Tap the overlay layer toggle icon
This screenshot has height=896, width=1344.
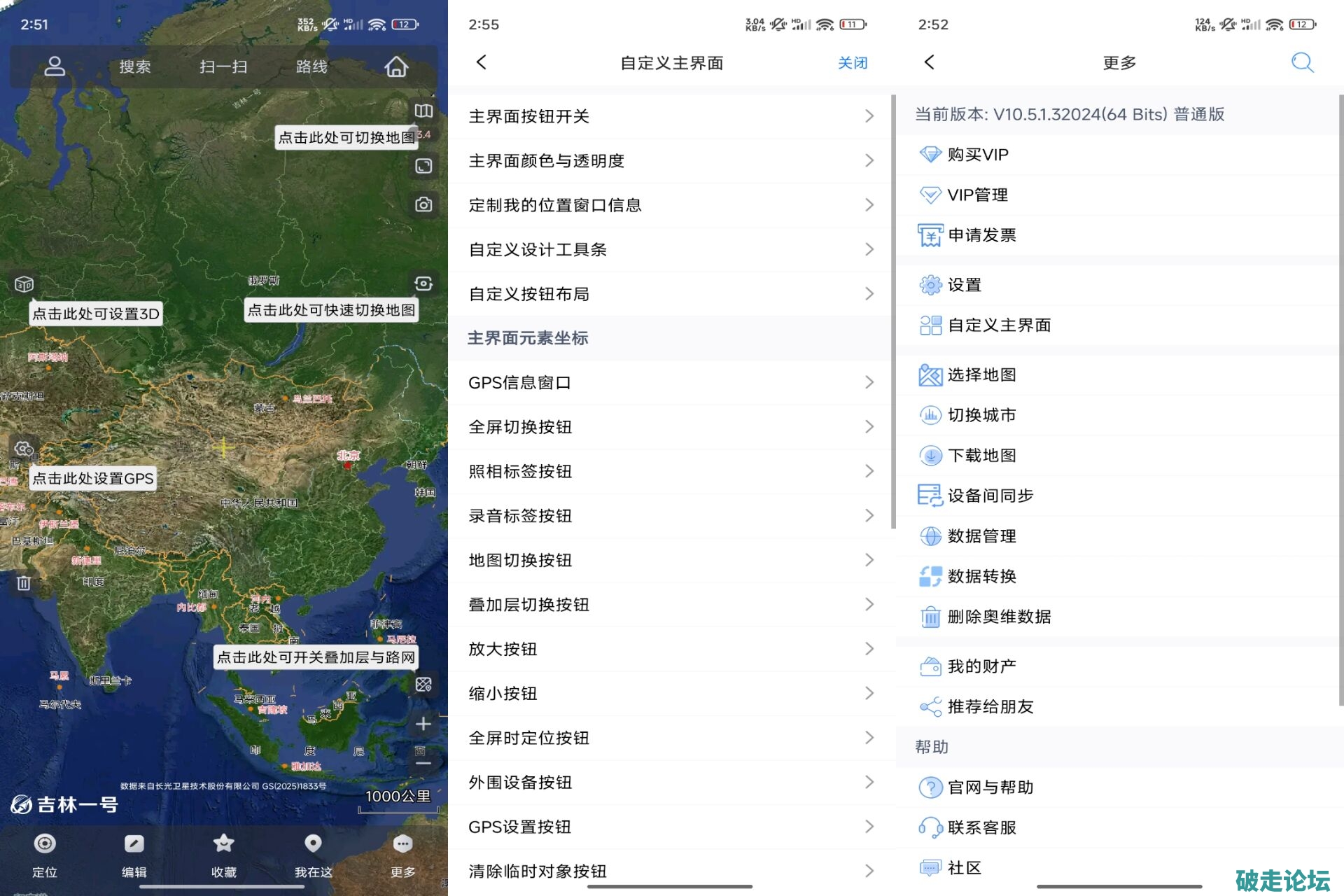click(423, 685)
